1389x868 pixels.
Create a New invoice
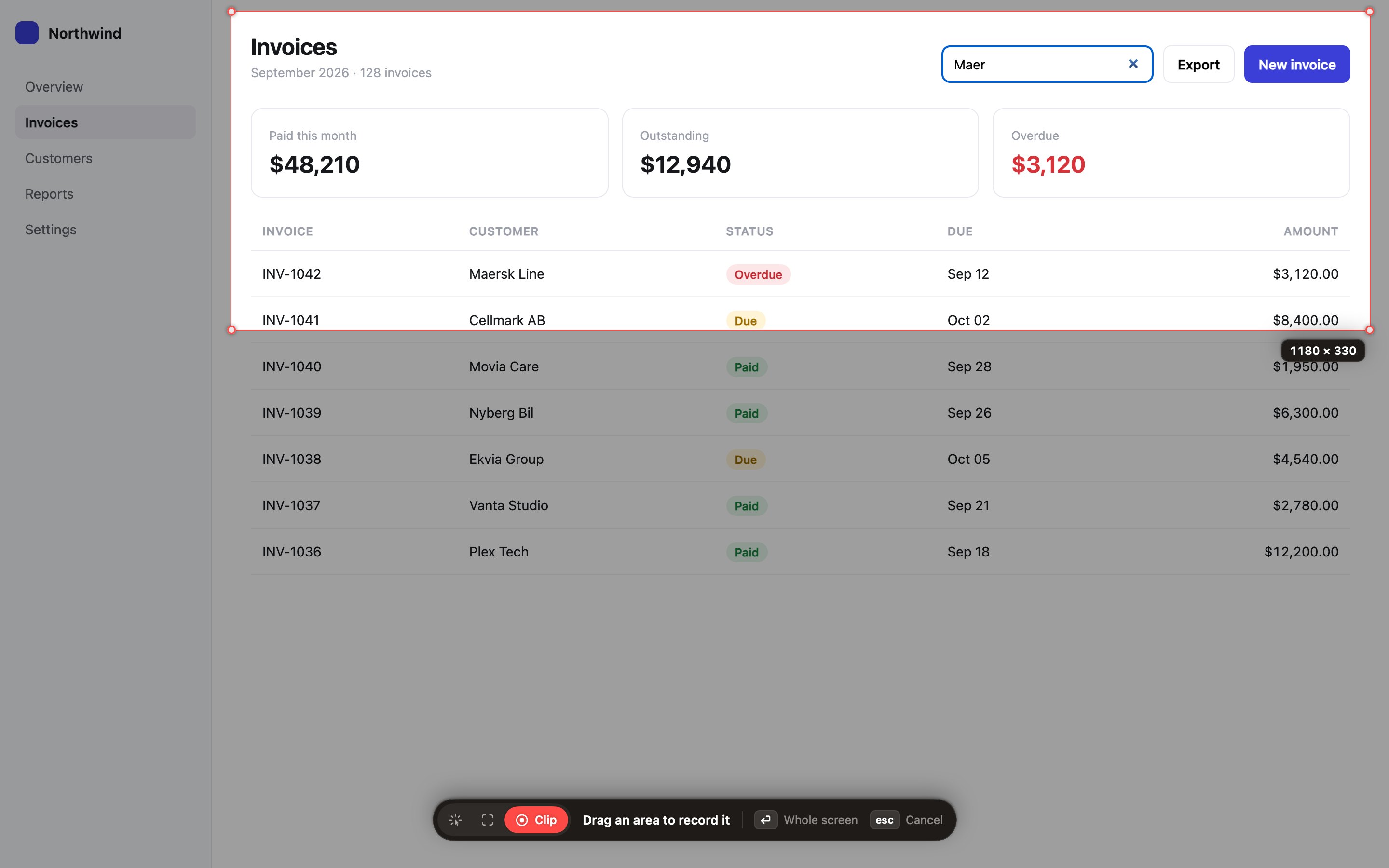[1296, 64]
